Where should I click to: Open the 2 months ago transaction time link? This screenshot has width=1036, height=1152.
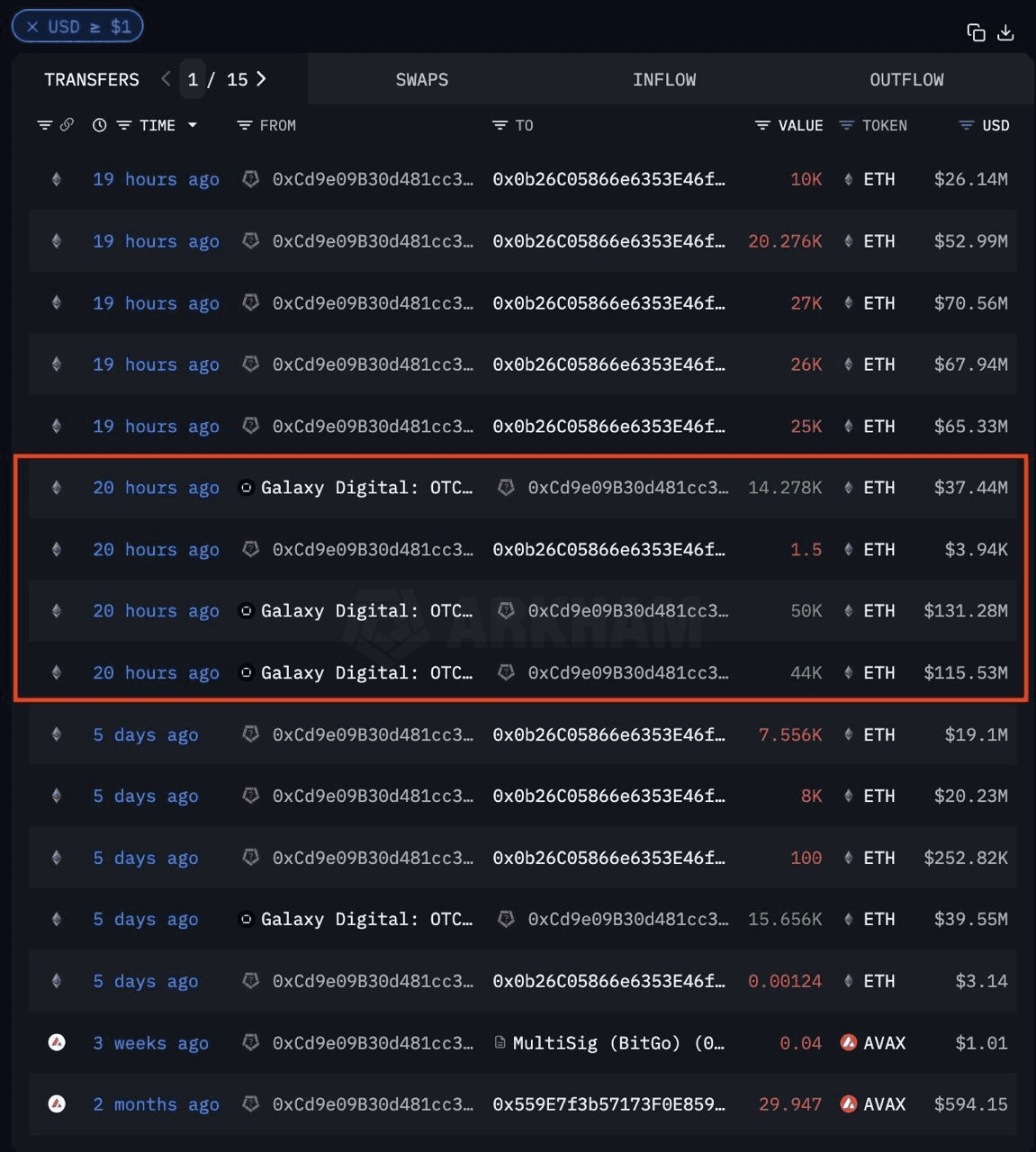click(156, 1105)
